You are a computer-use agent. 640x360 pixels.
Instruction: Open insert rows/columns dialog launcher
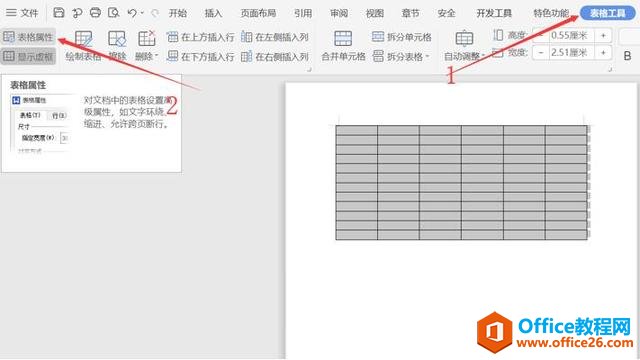pyautogui.click(x=309, y=70)
